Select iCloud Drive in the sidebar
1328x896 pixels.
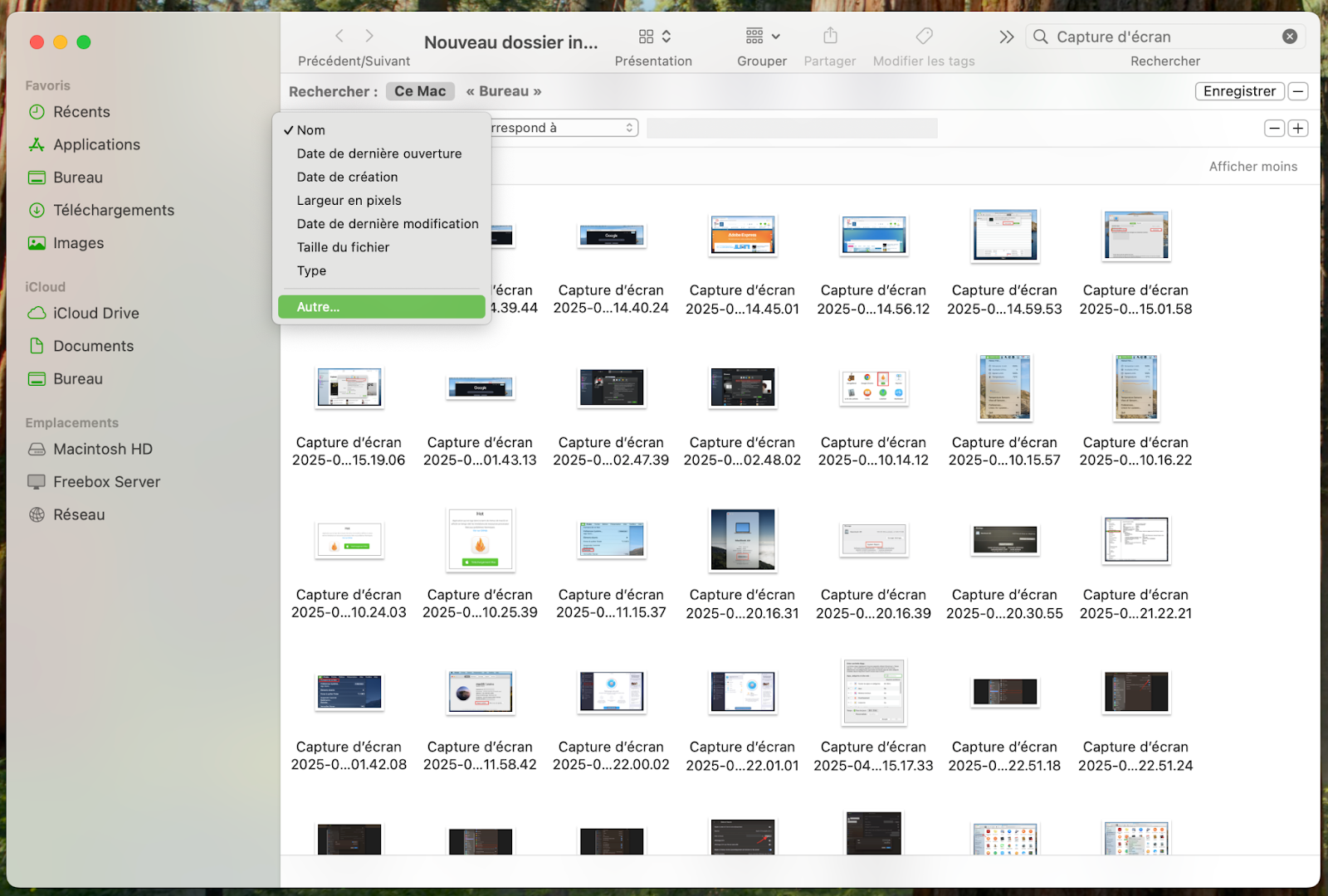point(93,313)
